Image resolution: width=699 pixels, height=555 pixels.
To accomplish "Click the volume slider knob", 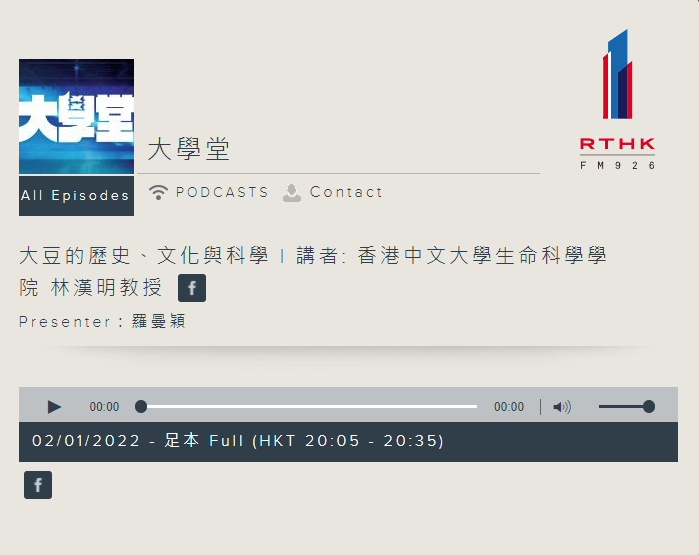I will point(649,407).
